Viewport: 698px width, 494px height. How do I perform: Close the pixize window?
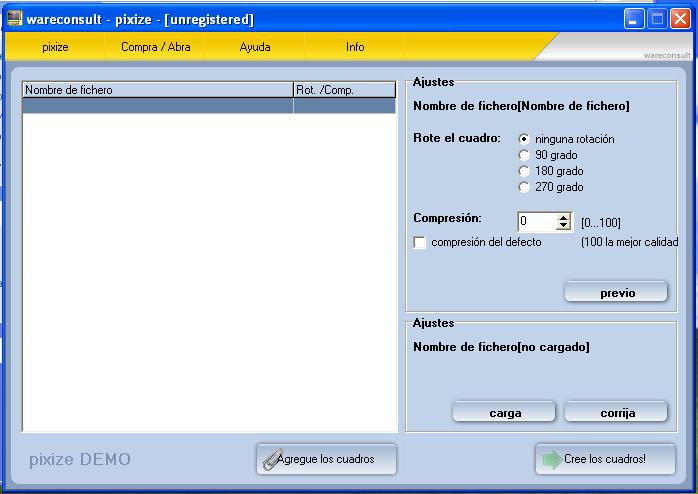pyautogui.click(x=680, y=19)
